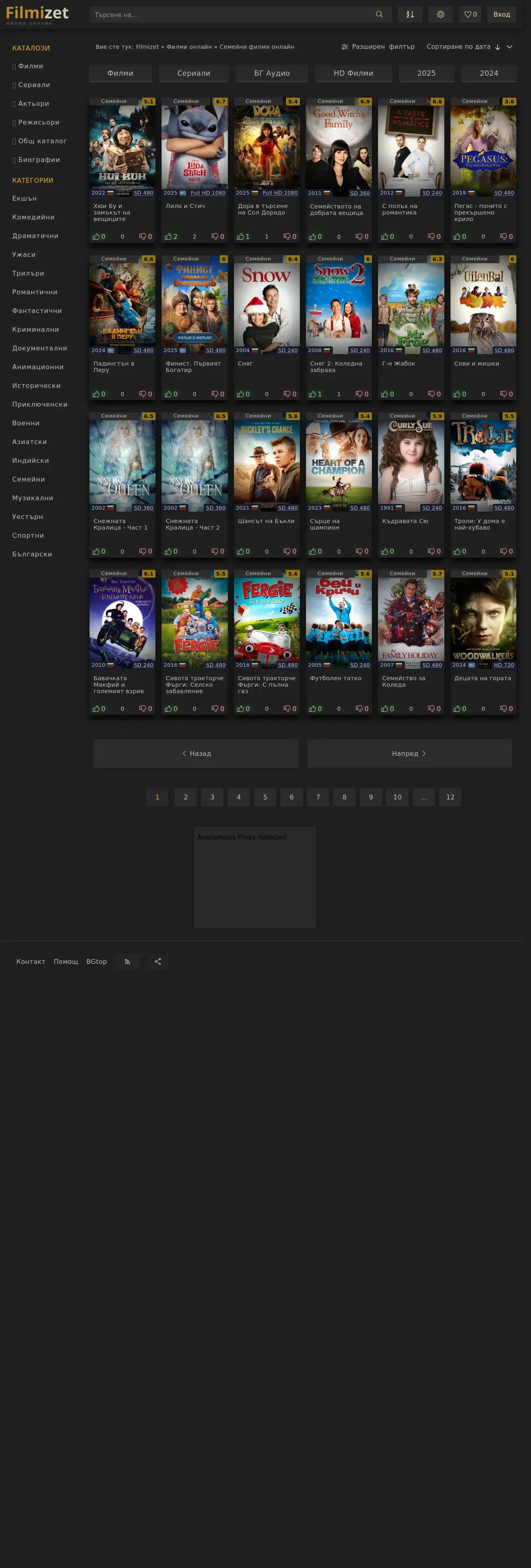The image size is (531, 1568).
Task: Expand the sort-by-date dropdown chevron
Action: pyautogui.click(x=510, y=47)
